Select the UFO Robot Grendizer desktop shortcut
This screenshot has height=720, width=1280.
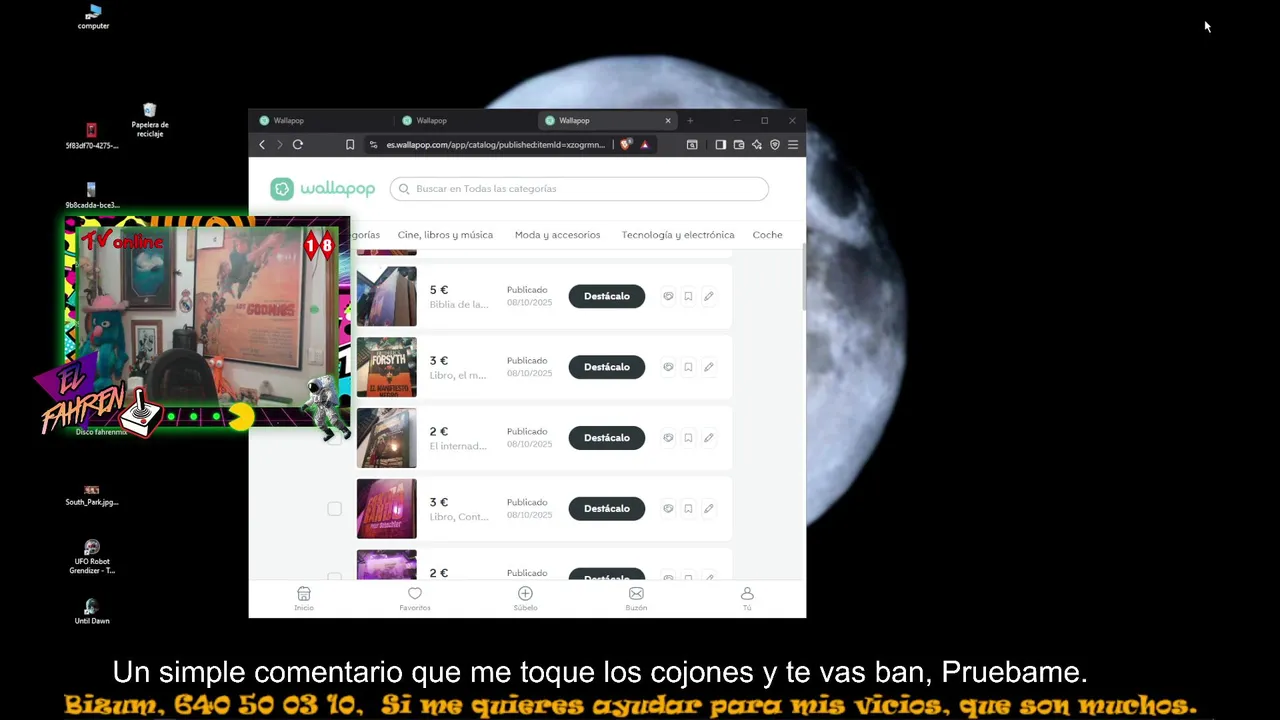coord(92,558)
